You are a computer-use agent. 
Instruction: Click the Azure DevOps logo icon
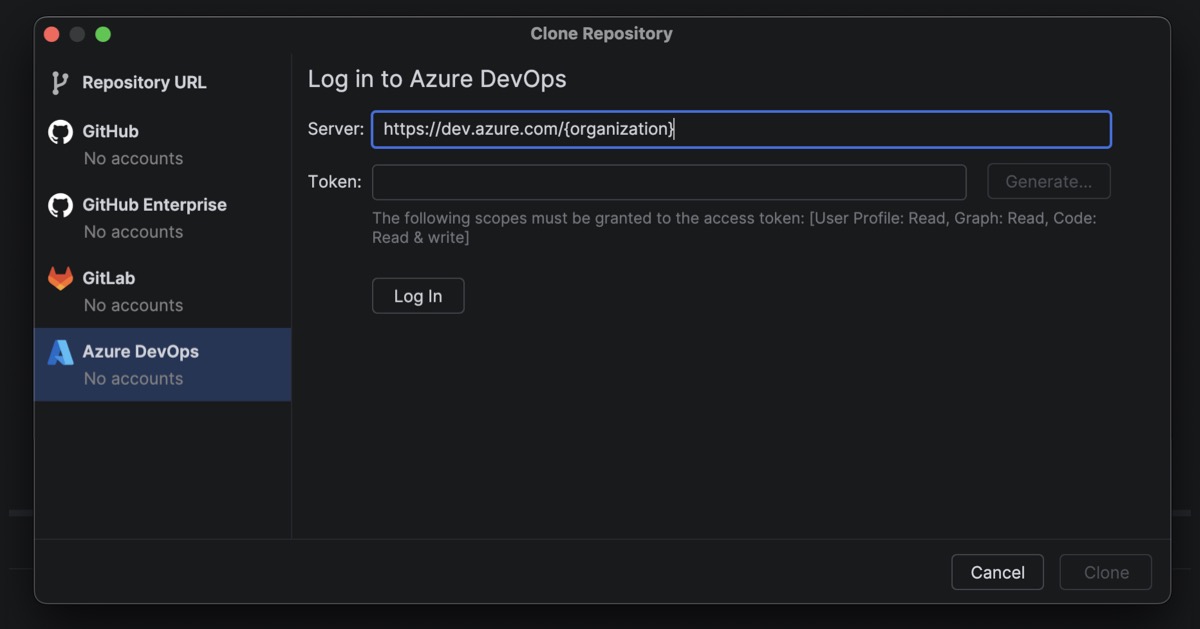[61, 352]
